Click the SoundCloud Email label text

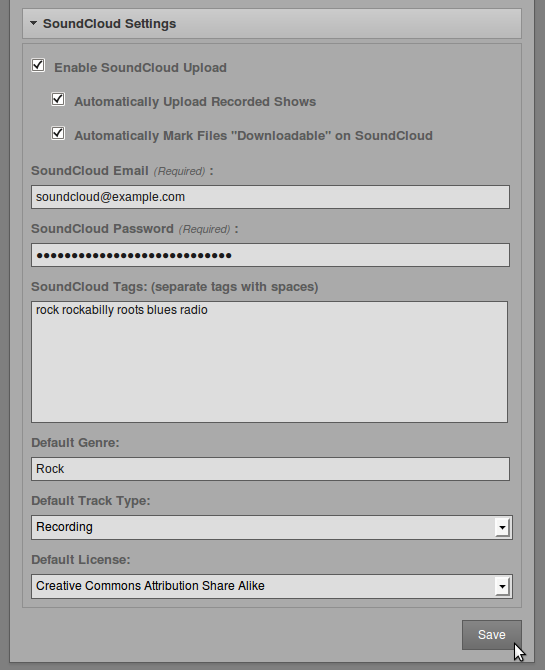point(90,170)
